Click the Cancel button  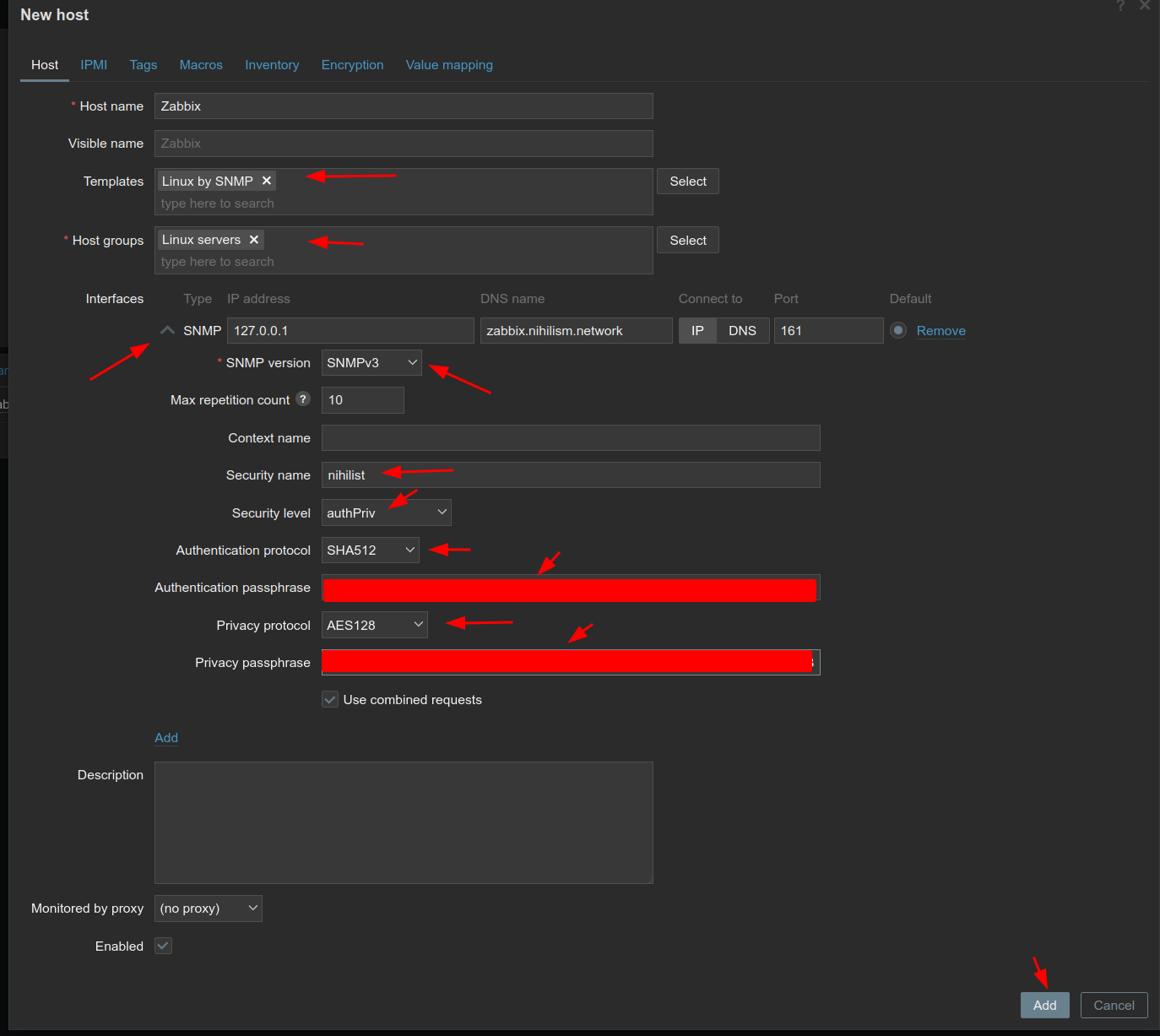[1114, 1005]
